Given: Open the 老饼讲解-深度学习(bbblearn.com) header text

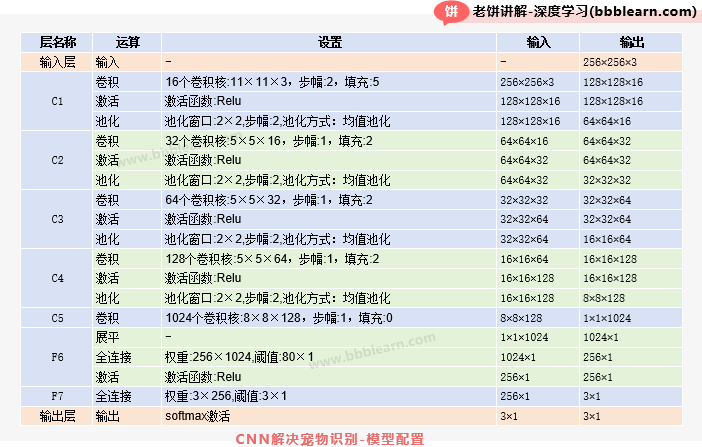Looking at the screenshot, I should pyautogui.click(x=585, y=11).
